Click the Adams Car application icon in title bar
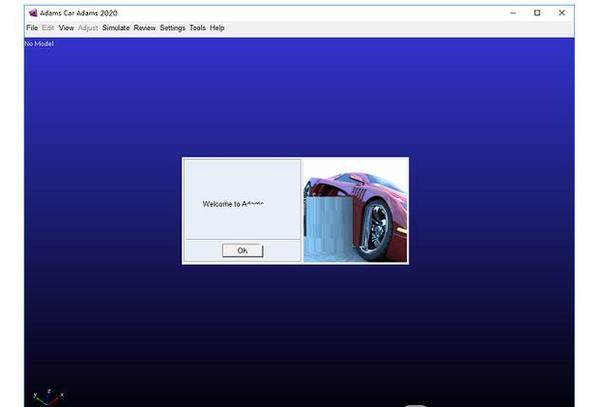 pyautogui.click(x=33, y=13)
